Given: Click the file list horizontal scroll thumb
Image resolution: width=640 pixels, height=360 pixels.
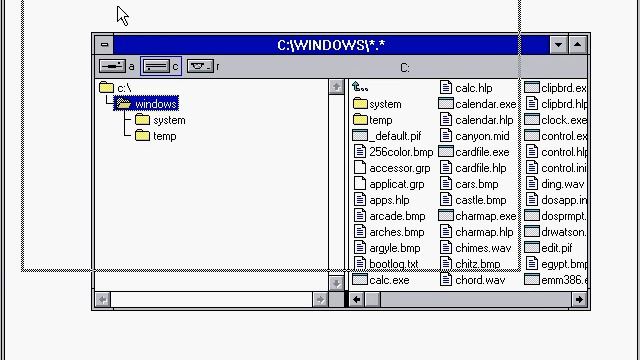Looking at the screenshot, I should tap(372, 300).
